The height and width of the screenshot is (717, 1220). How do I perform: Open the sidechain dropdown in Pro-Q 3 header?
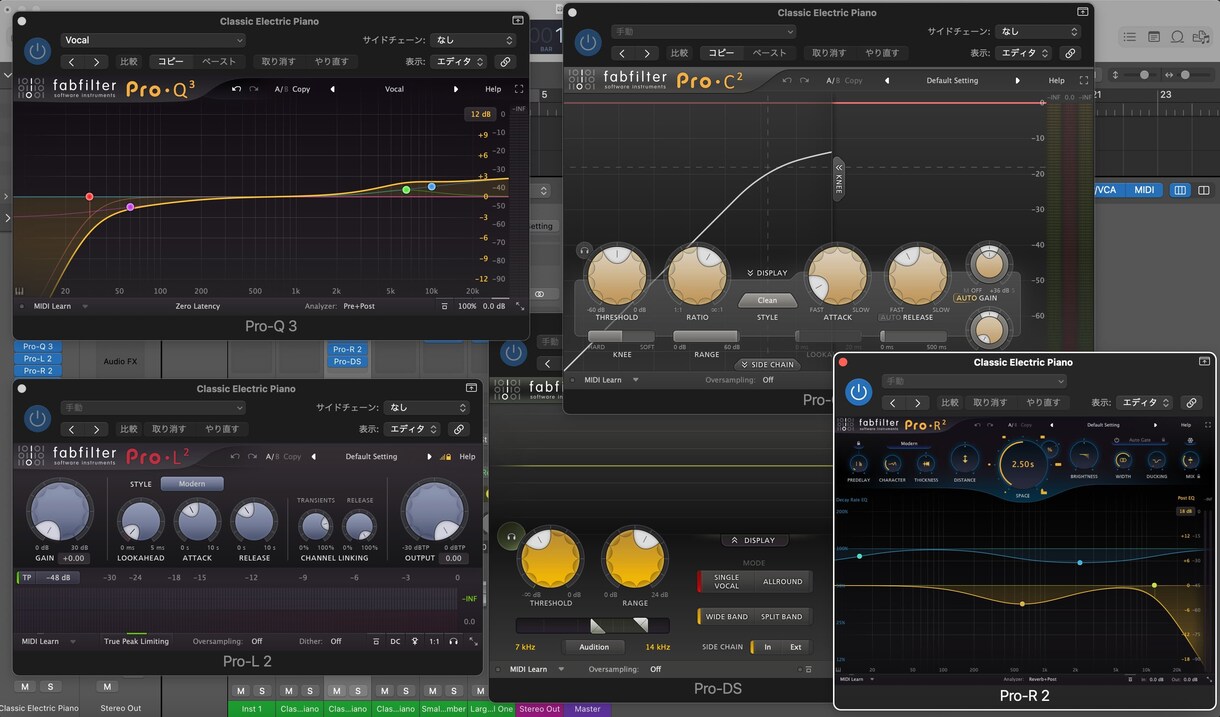473,40
